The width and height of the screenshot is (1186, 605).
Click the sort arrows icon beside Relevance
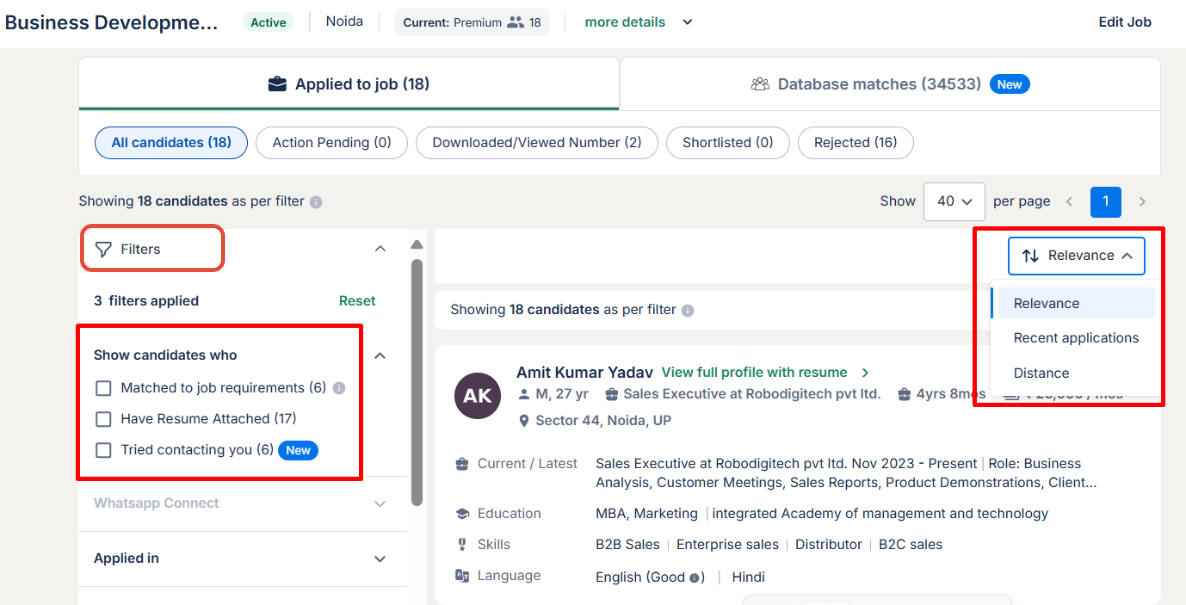point(1030,256)
